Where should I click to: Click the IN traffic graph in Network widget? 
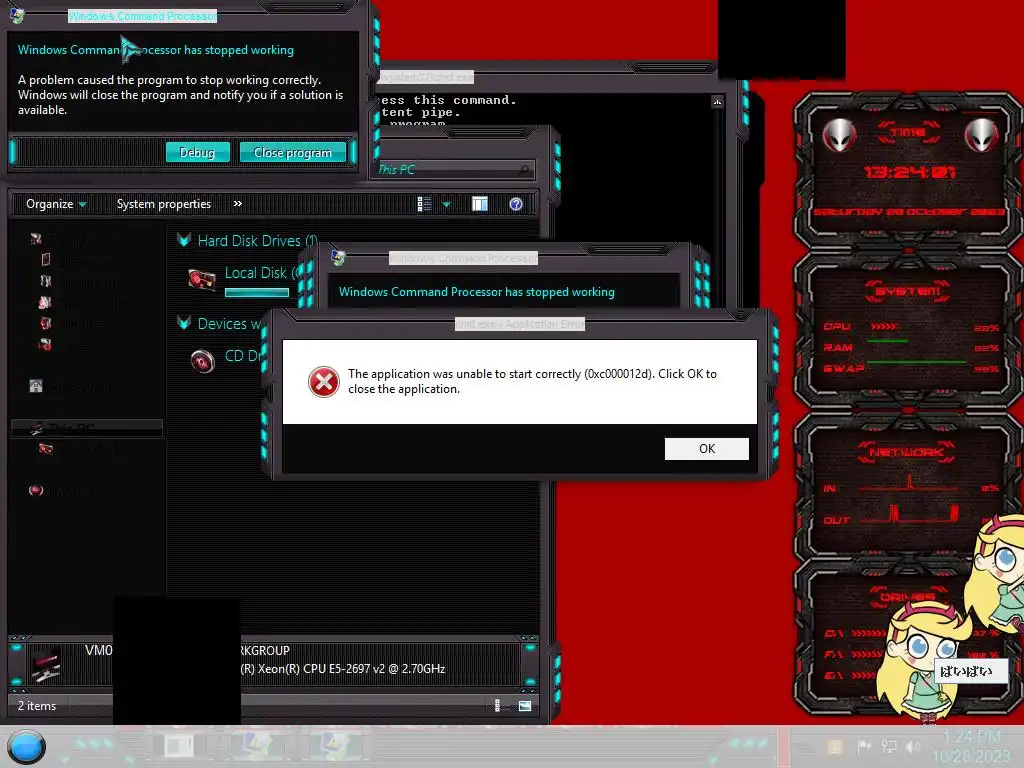pos(910,485)
